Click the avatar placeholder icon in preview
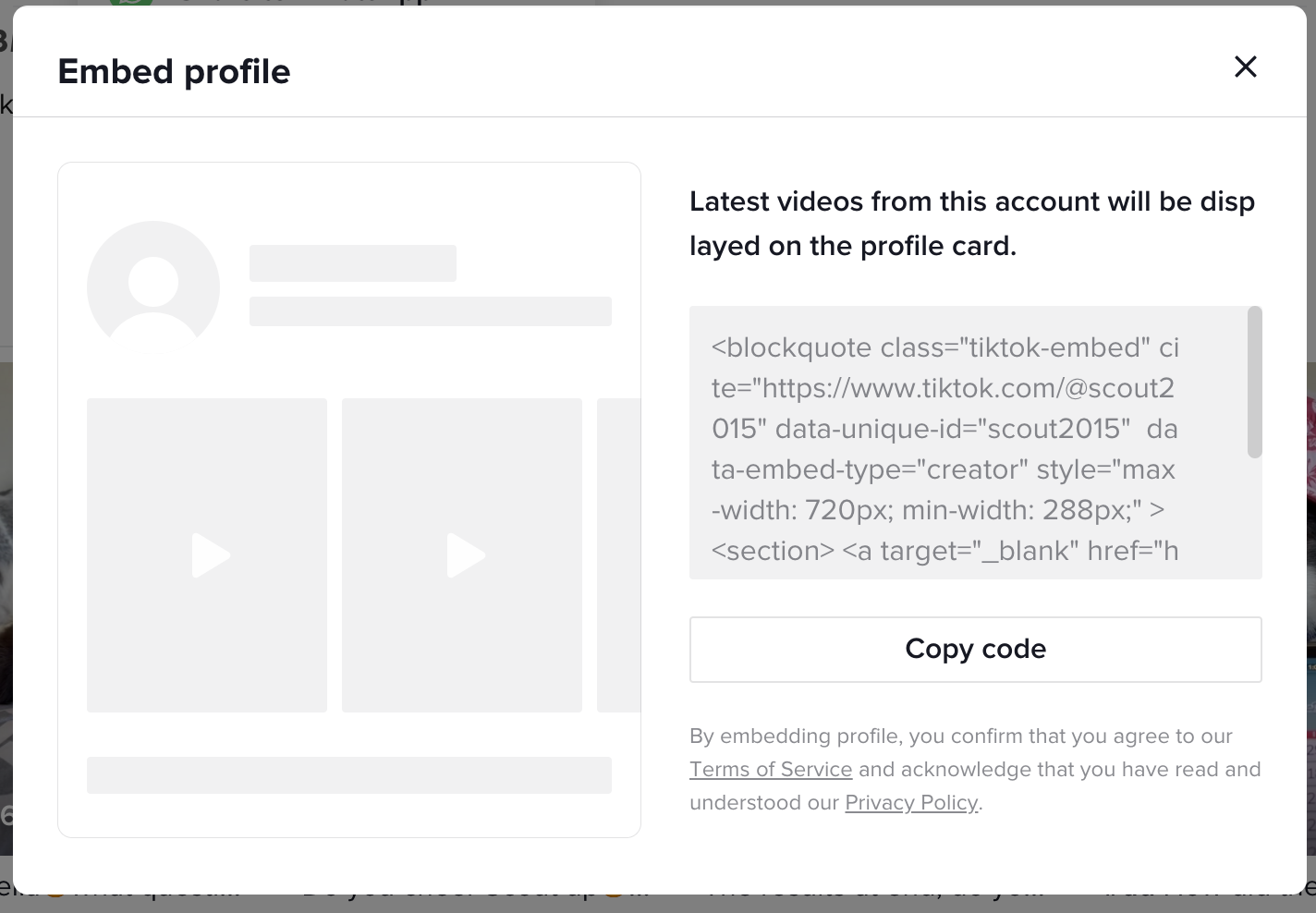 [153, 285]
